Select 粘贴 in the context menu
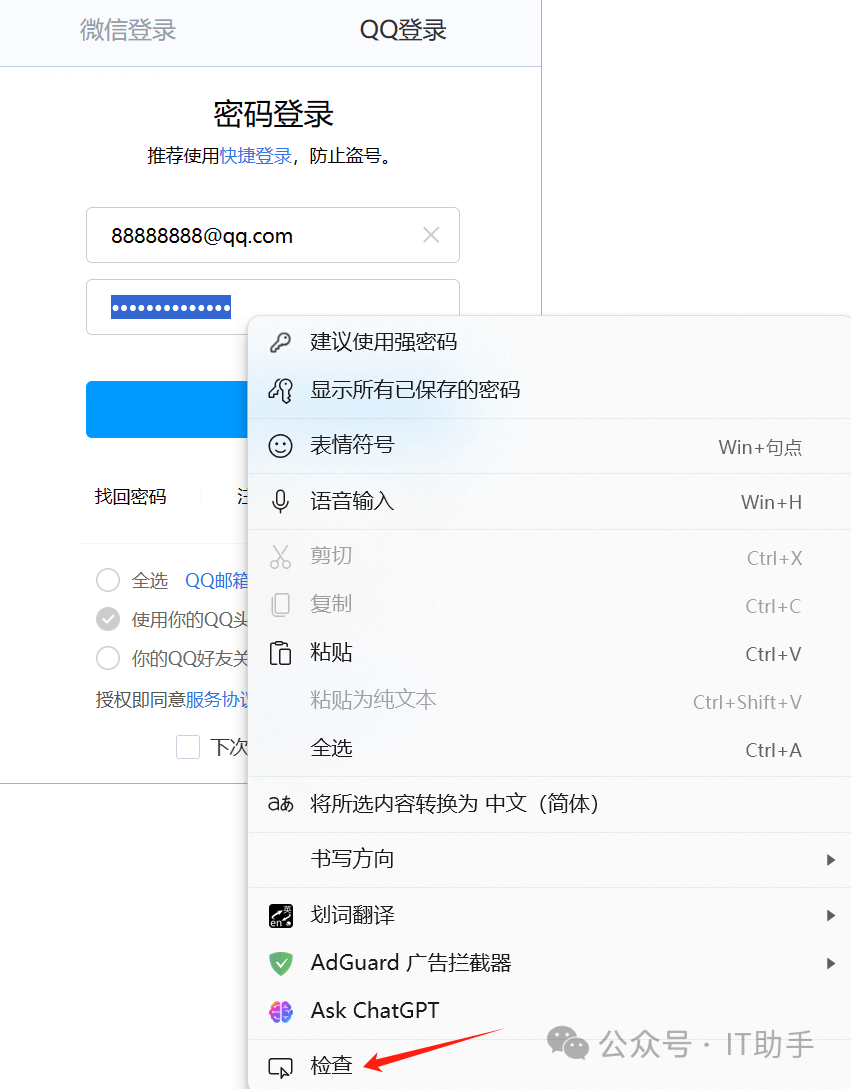 coord(550,653)
